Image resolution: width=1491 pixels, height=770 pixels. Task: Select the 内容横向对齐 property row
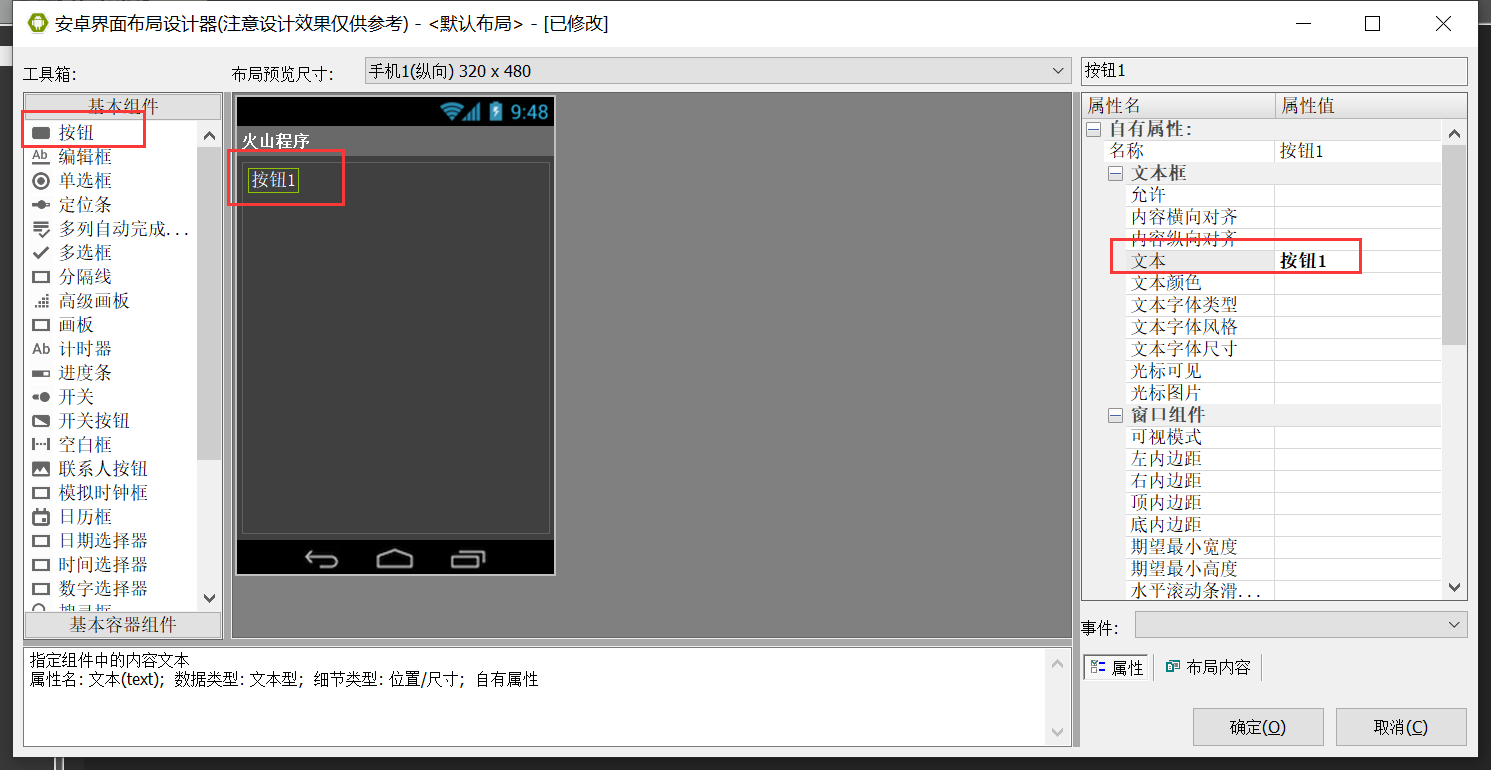(x=1284, y=217)
